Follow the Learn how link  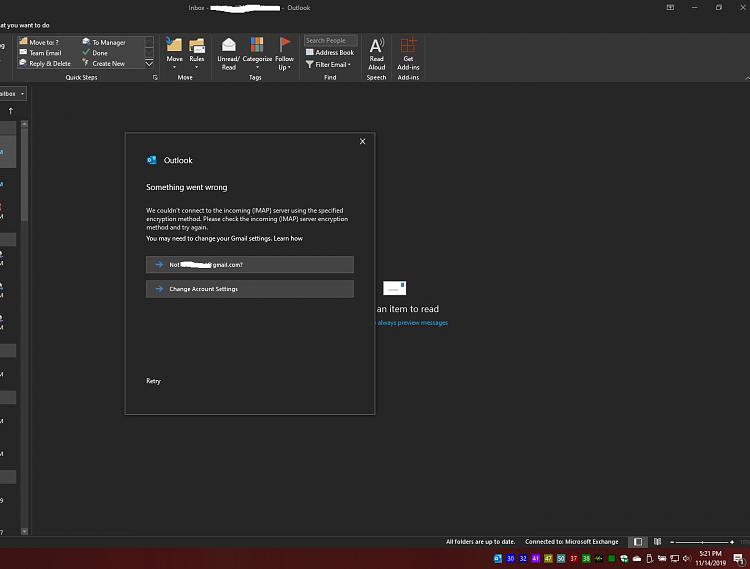pos(288,238)
